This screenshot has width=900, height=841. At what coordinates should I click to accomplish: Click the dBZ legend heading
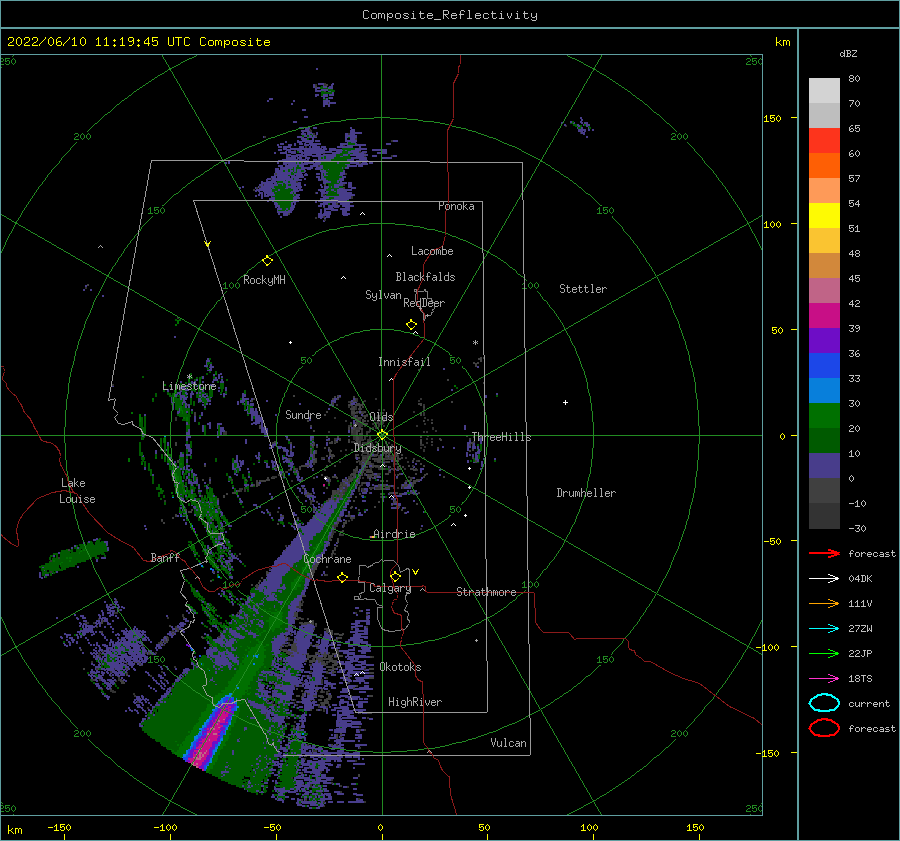click(x=848, y=53)
